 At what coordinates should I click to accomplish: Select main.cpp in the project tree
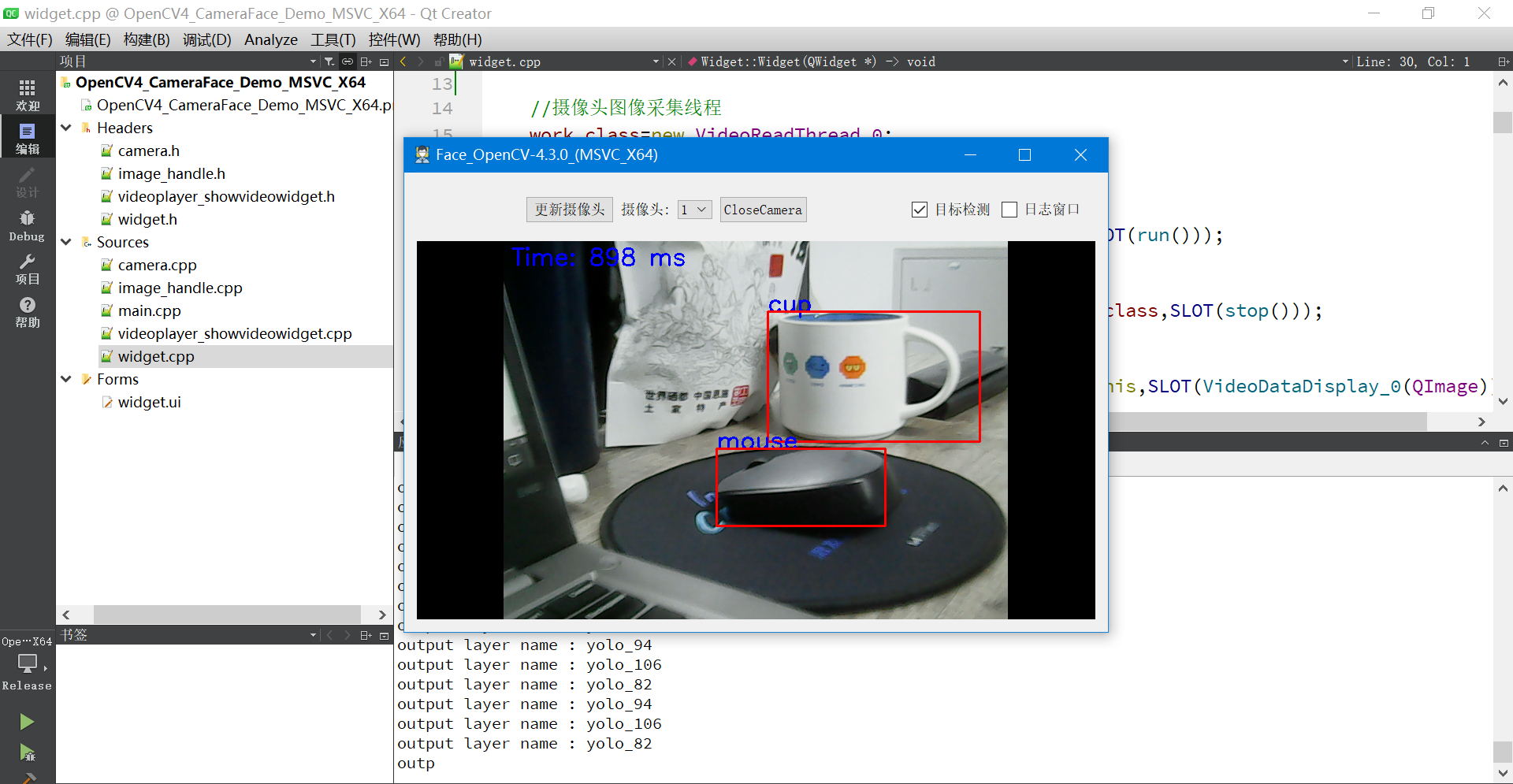click(x=149, y=310)
